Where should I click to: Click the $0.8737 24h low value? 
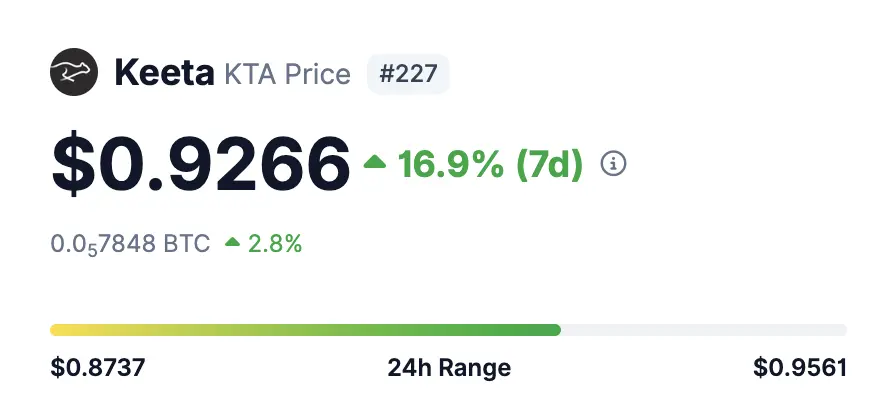(98, 368)
